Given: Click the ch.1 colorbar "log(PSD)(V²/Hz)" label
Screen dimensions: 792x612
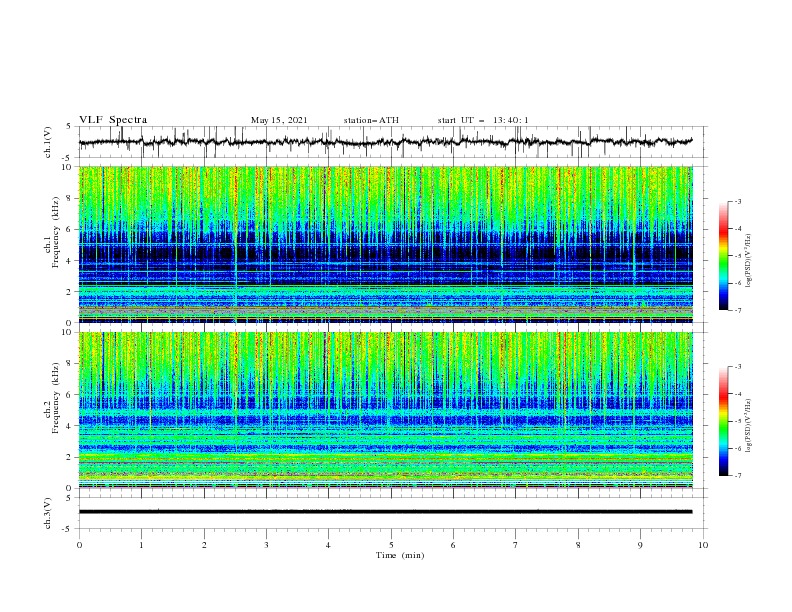Looking at the screenshot, I should click(749, 261).
